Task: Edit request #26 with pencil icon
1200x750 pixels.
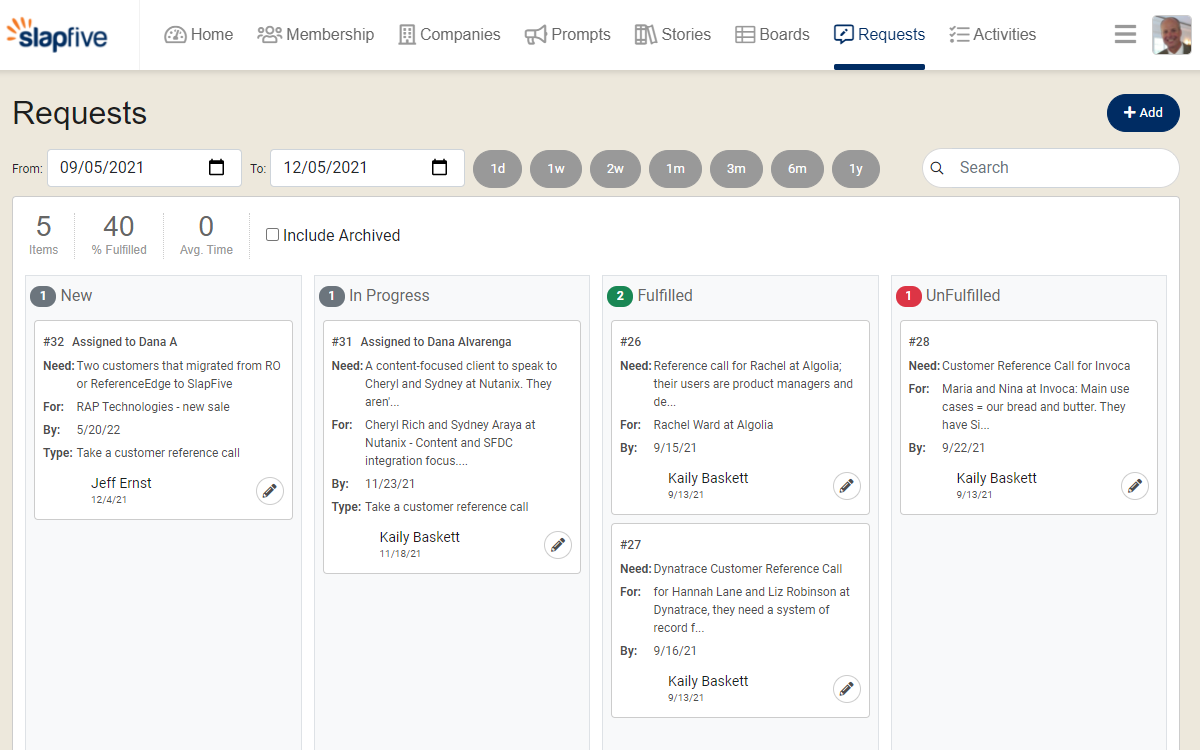Action: point(847,486)
